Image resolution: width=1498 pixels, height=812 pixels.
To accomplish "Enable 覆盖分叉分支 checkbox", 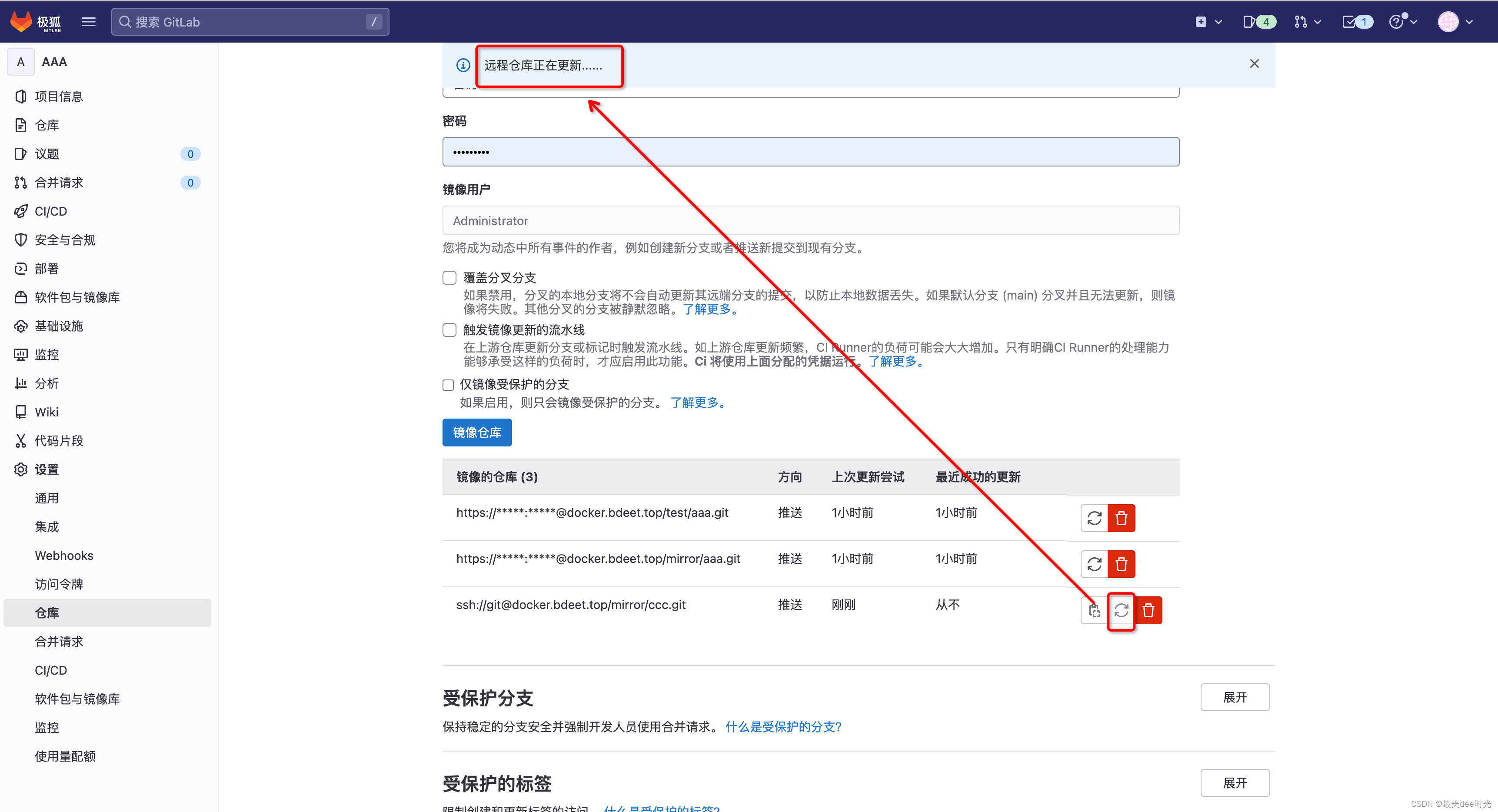I will [x=449, y=277].
